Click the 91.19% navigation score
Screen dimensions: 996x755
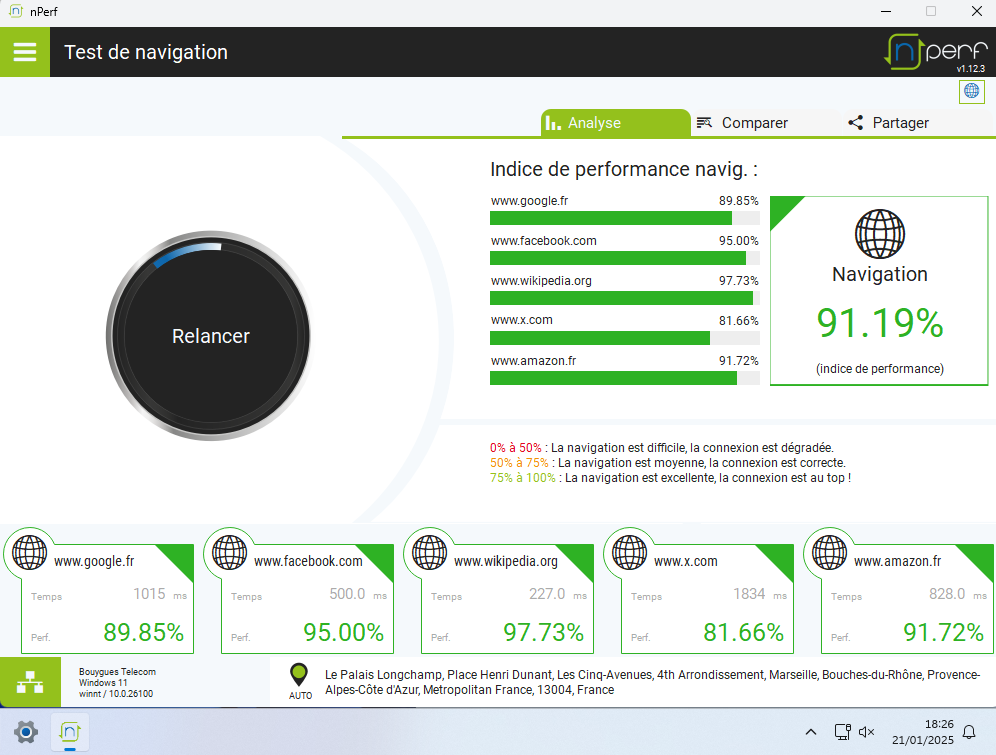coord(880,323)
